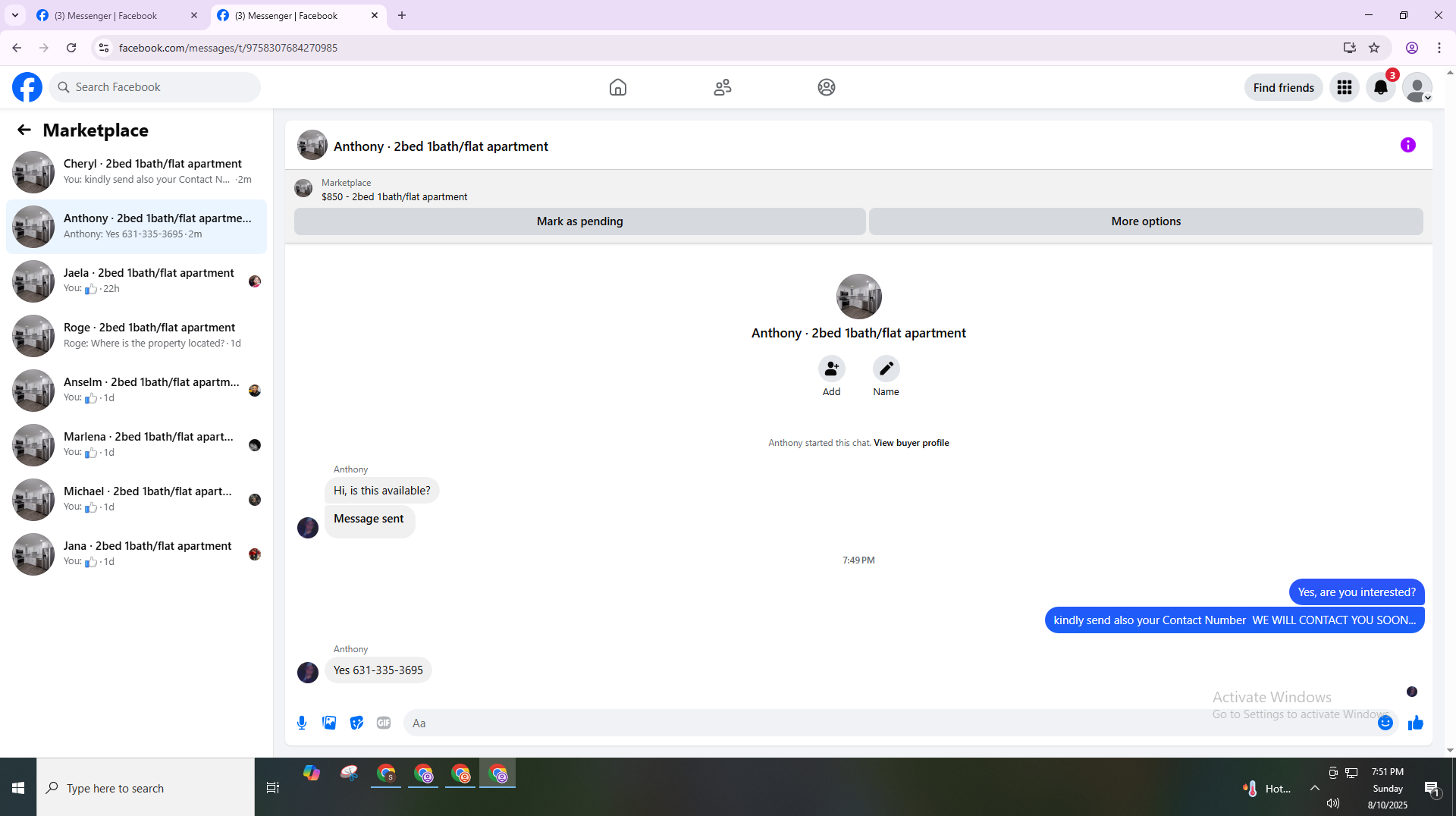The height and width of the screenshot is (816, 1456).
Task: Click the Facebook logo icon
Action: coord(27,87)
